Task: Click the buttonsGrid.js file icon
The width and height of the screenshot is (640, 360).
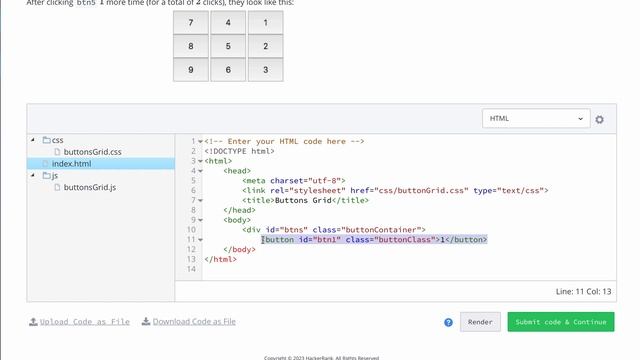Action: 57,187
